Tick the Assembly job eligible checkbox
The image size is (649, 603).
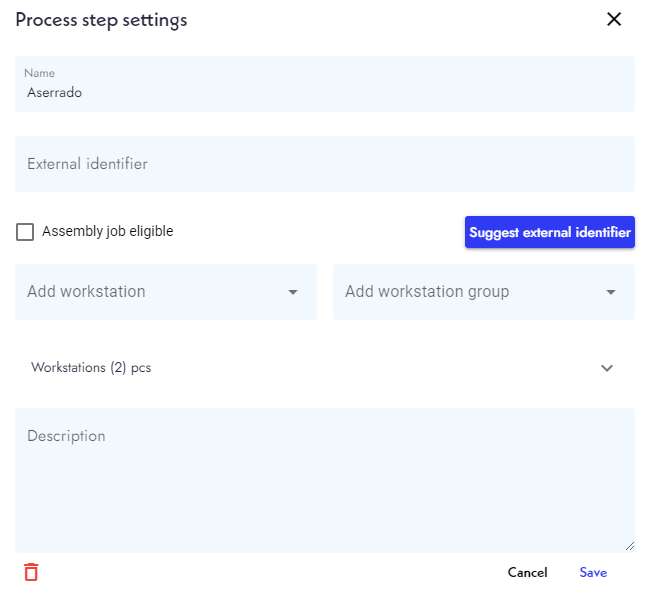coord(25,232)
